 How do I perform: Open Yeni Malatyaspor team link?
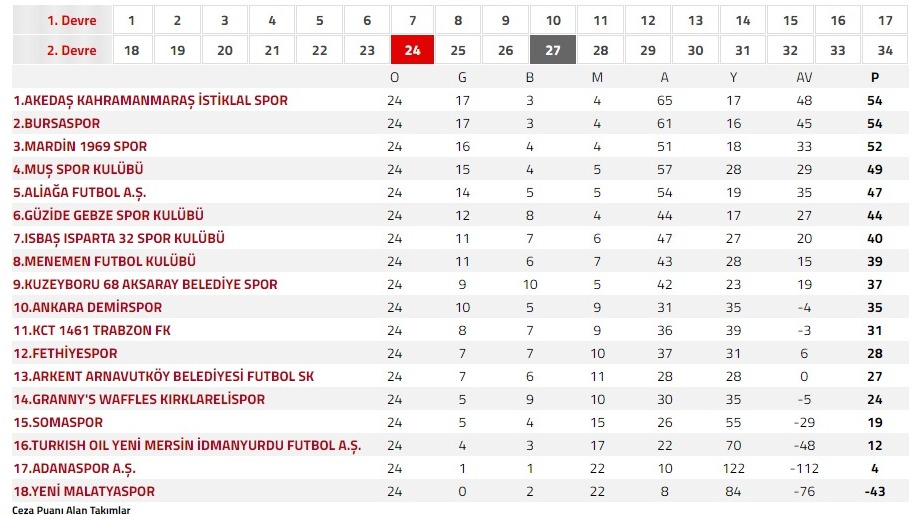pos(84,491)
